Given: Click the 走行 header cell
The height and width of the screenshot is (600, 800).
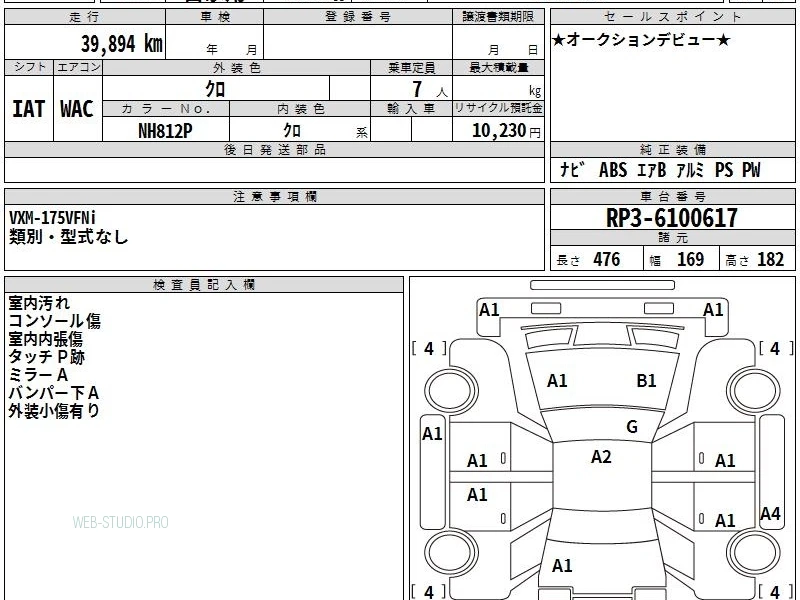Looking at the screenshot, I should coord(85,17).
